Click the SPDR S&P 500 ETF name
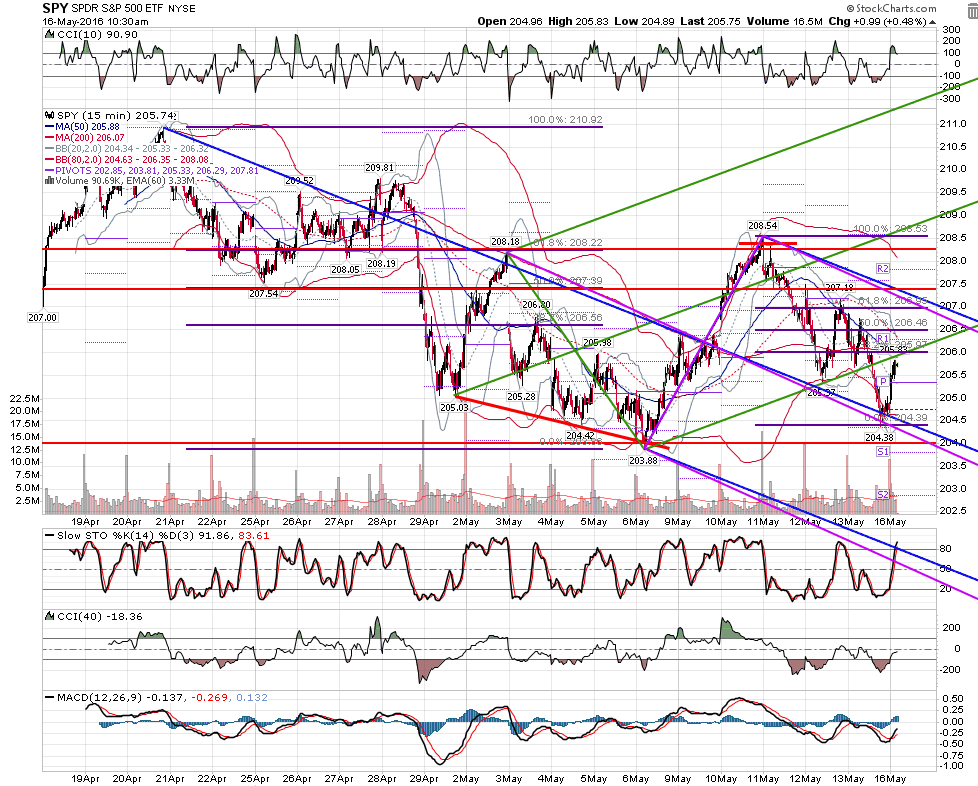The image size is (978, 786). pyautogui.click(x=117, y=9)
